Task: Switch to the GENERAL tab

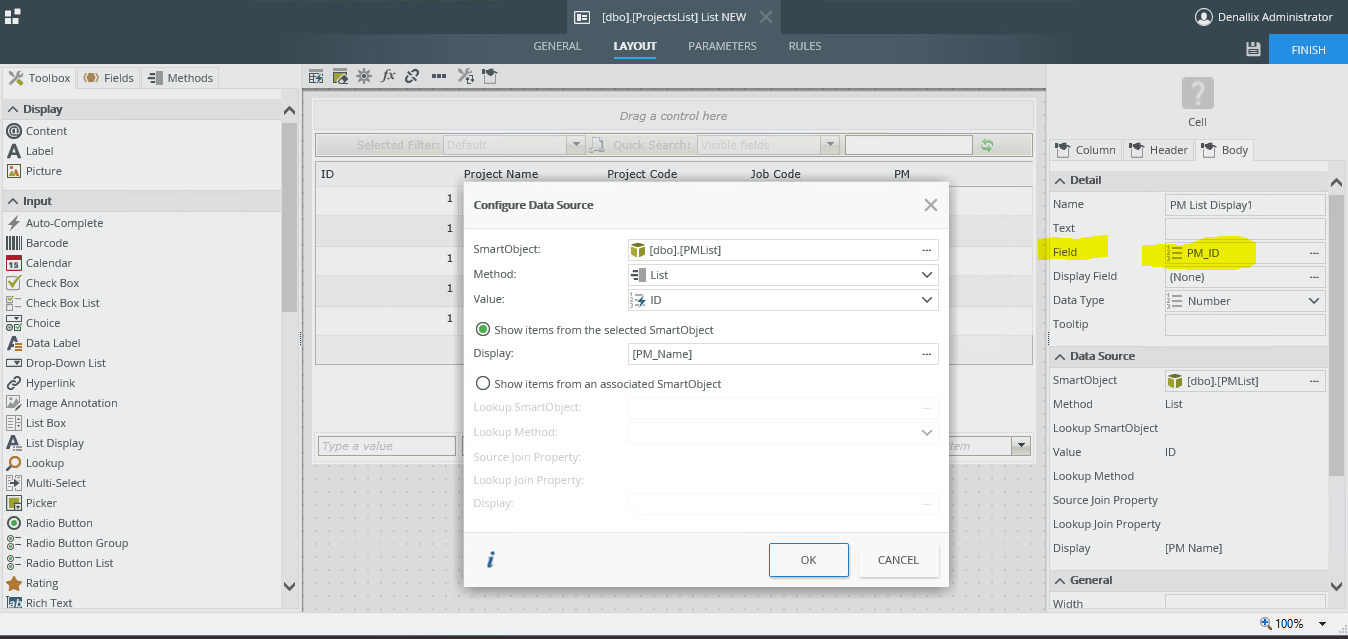Action: click(557, 46)
